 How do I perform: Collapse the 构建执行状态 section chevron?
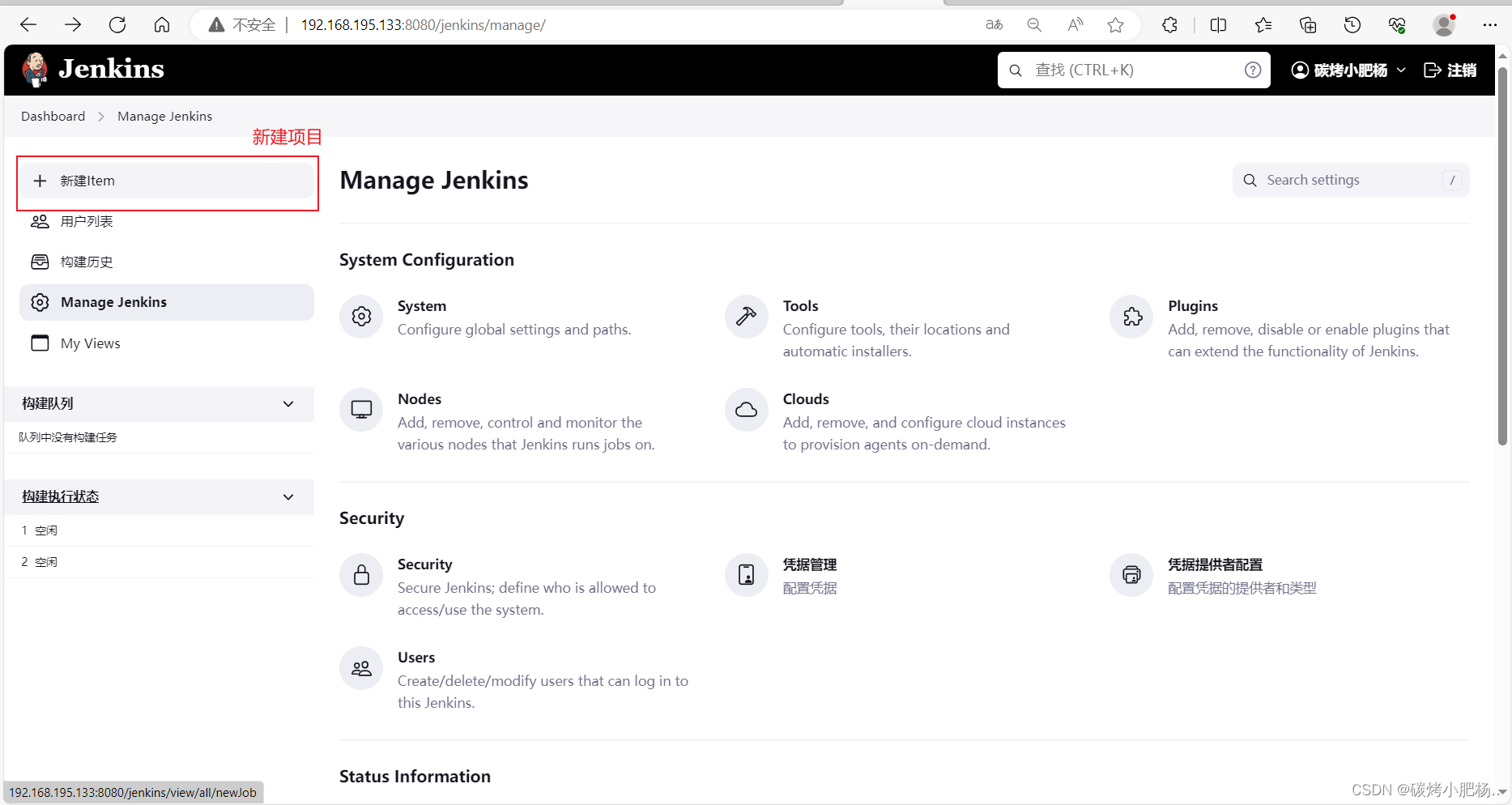tap(288, 497)
